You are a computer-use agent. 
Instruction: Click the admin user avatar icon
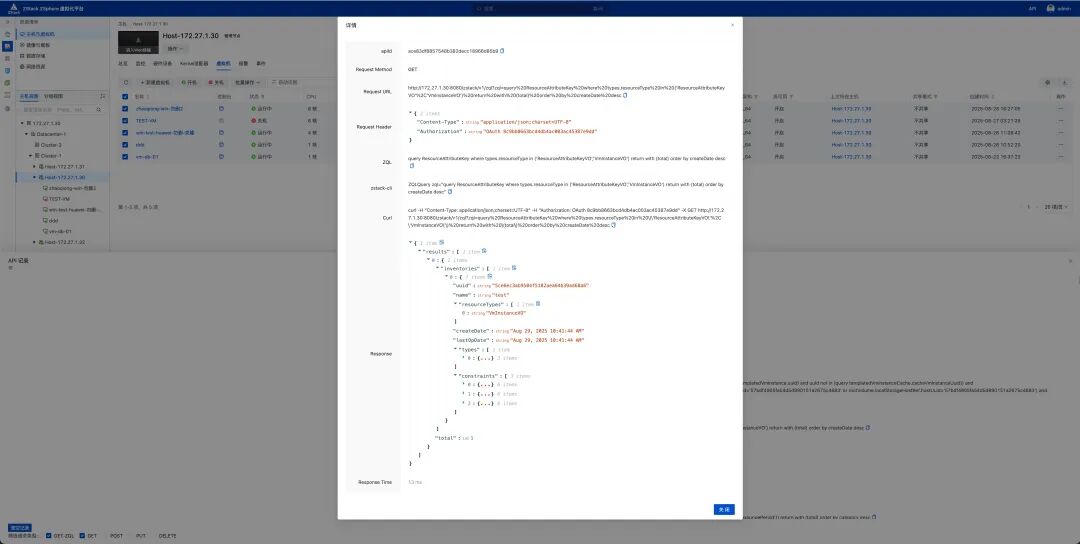point(1050,8)
